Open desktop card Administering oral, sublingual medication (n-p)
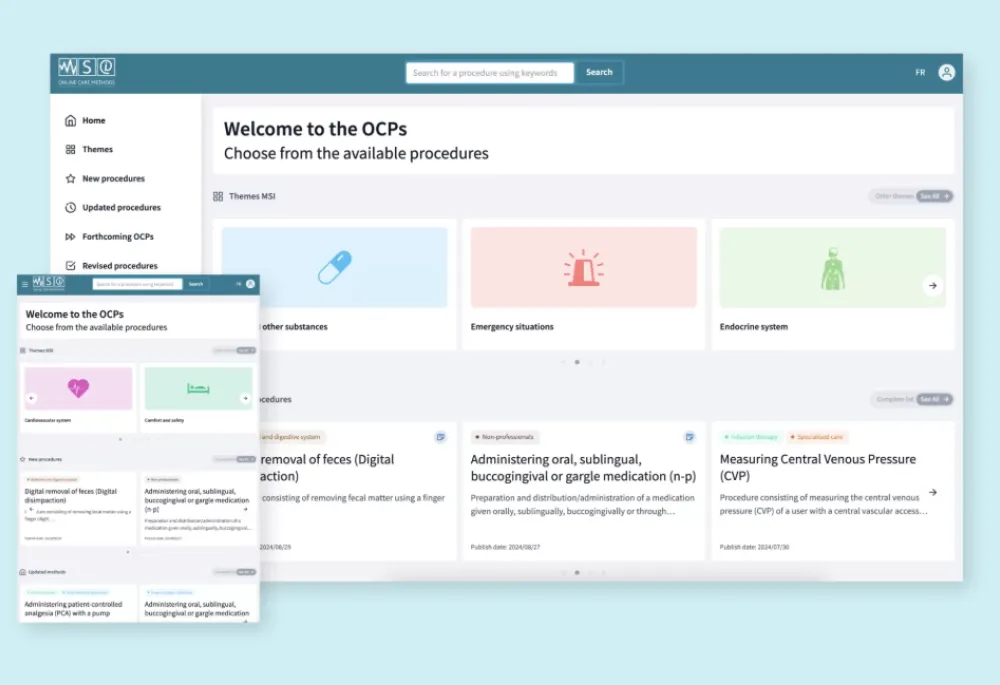This screenshot has width=1000, height=685. (584, 491)
